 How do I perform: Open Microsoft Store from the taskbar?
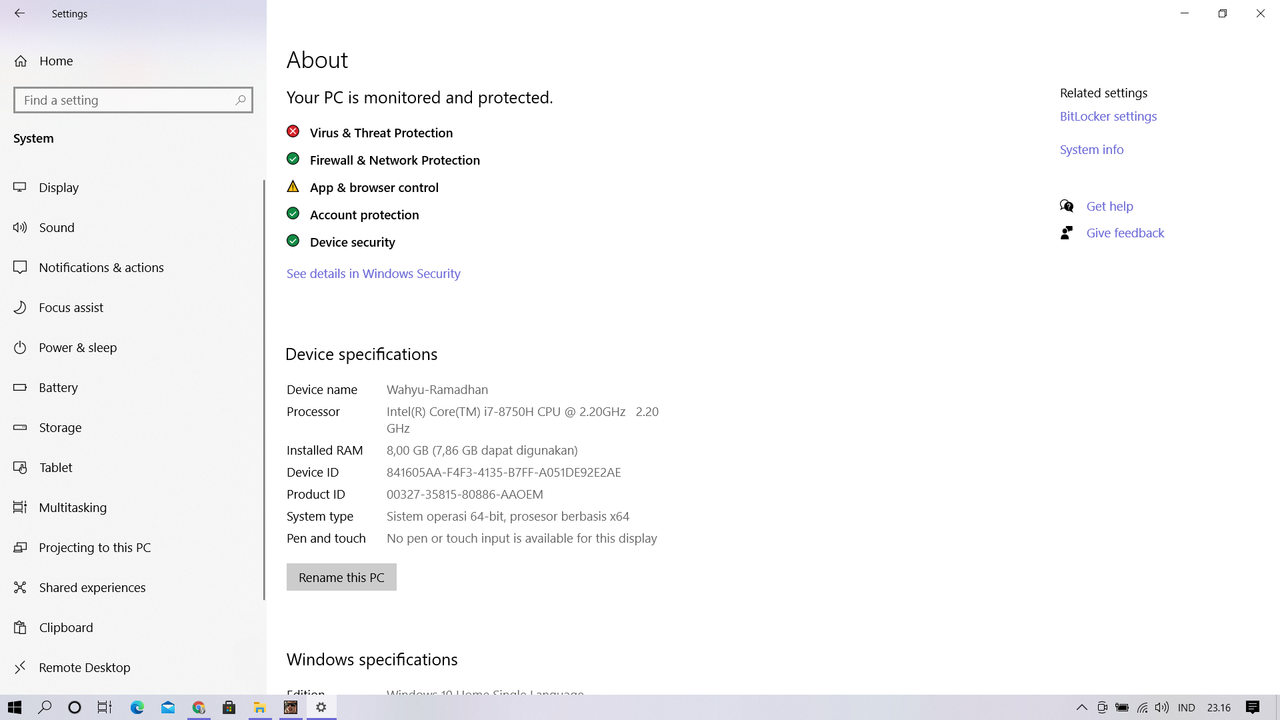click(x=229, y=707)
